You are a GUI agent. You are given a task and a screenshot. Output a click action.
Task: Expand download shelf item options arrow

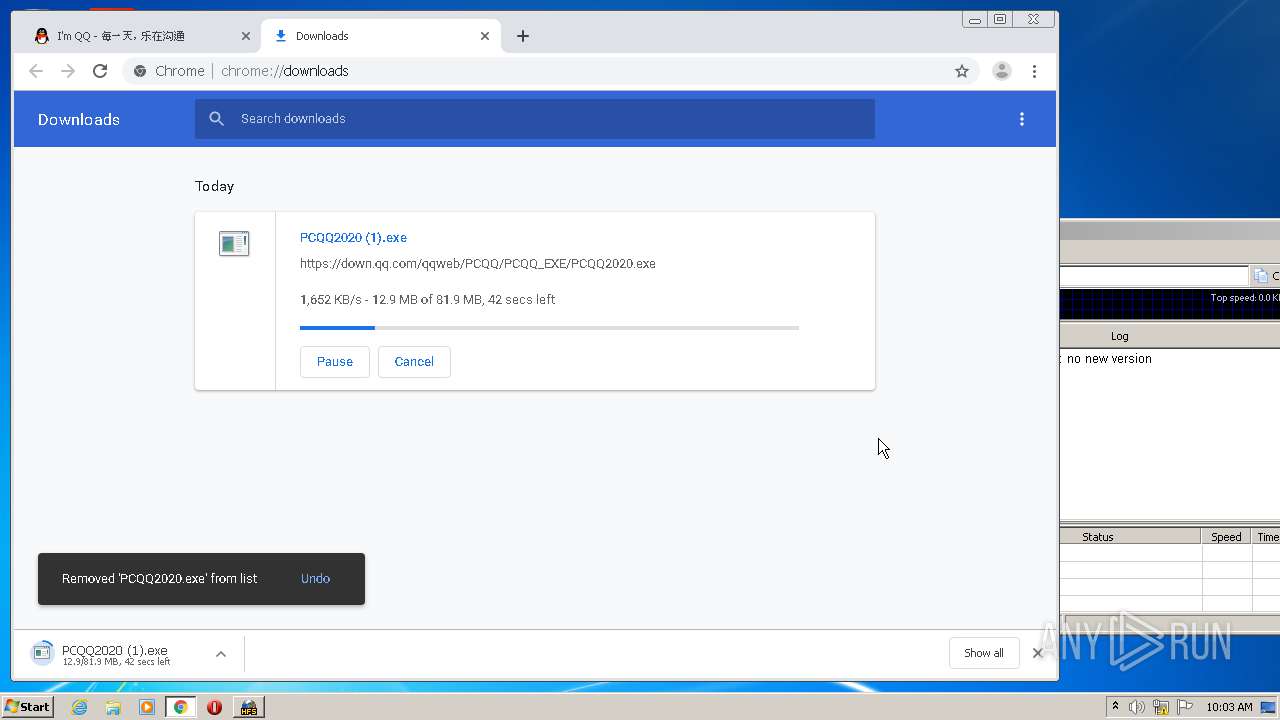[221, 654]
